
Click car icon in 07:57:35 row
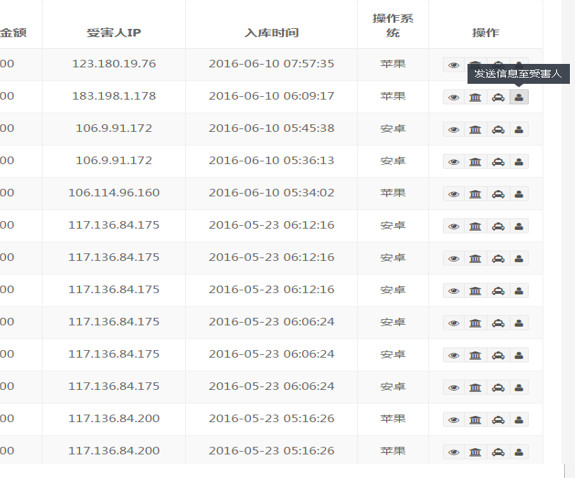click(x=498, y=63)
